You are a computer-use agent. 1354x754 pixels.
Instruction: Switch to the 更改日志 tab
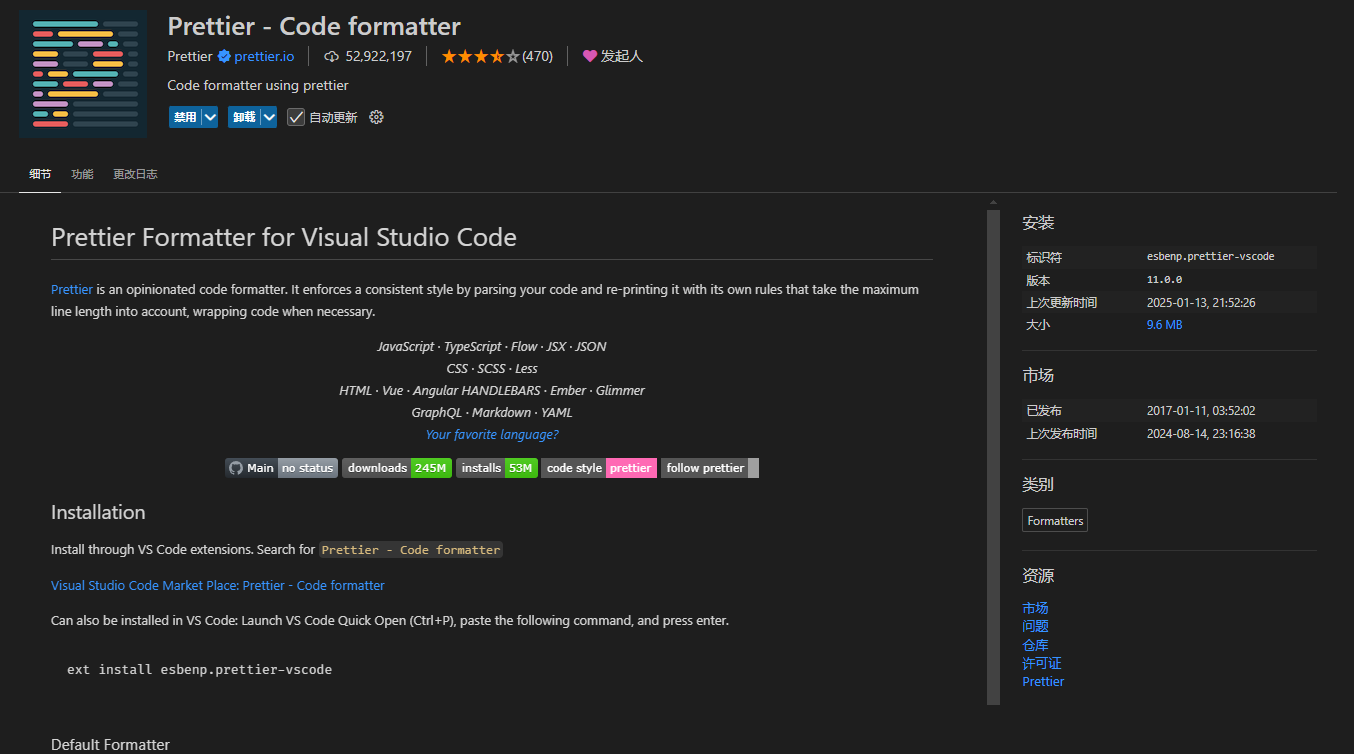(135, 174)
